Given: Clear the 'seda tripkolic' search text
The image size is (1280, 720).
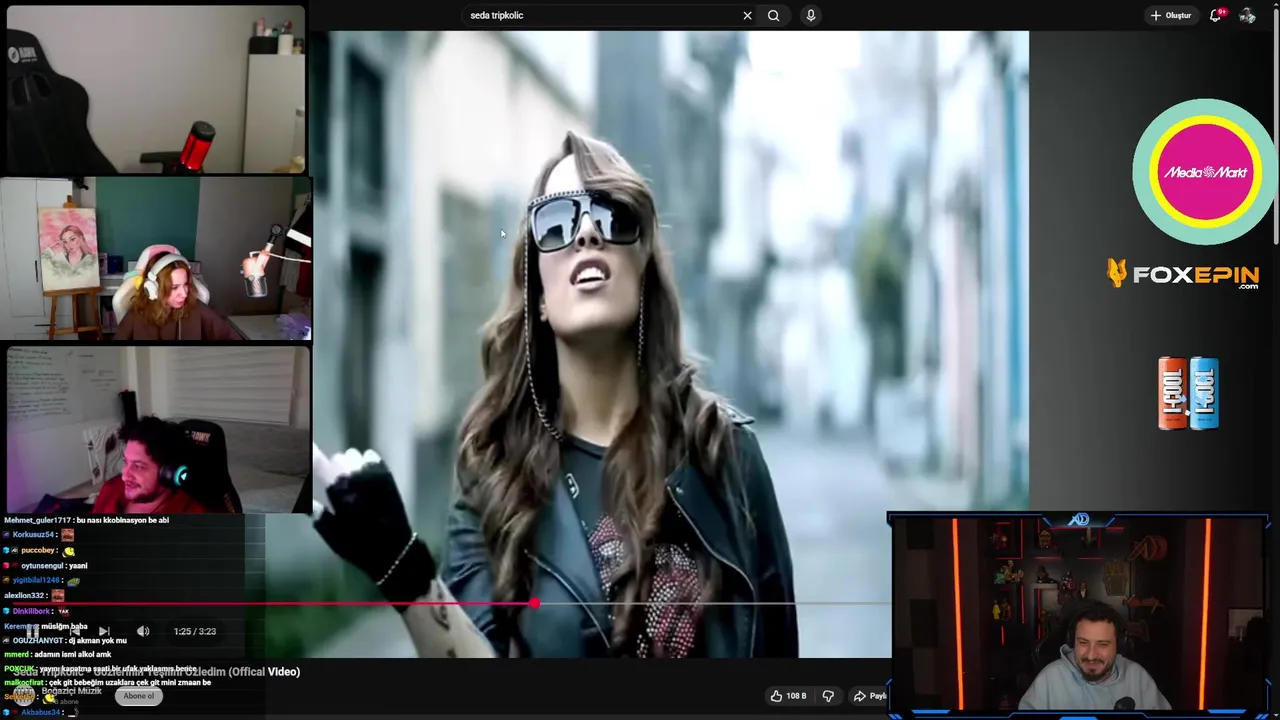Looking at the screenshot, I should point(747,15).
